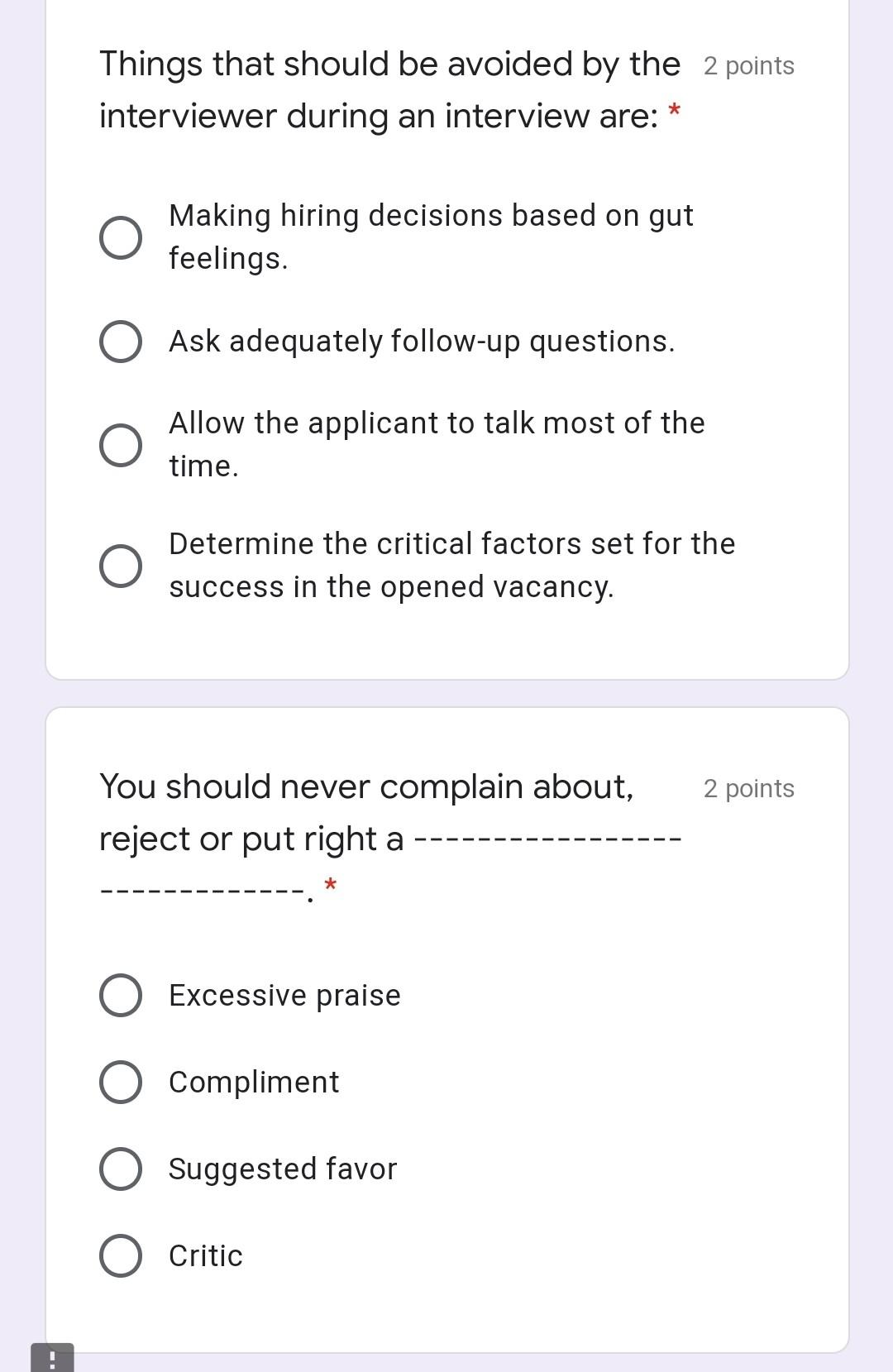The height and width of the screenshot is (1372, 893).
Task: Click the blank dashed line in the second question
Action: tap(546, 839)
